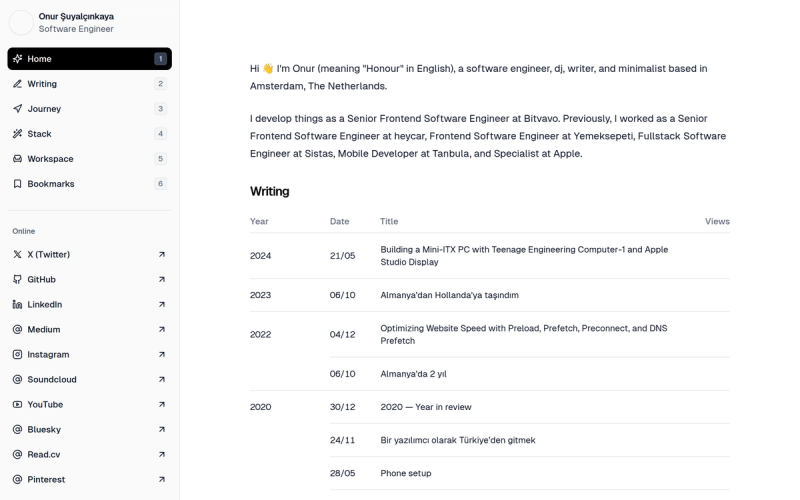Viewport: 800px width, 500px height.
Task: Click the Writing section heading
Action: (269, 191)
